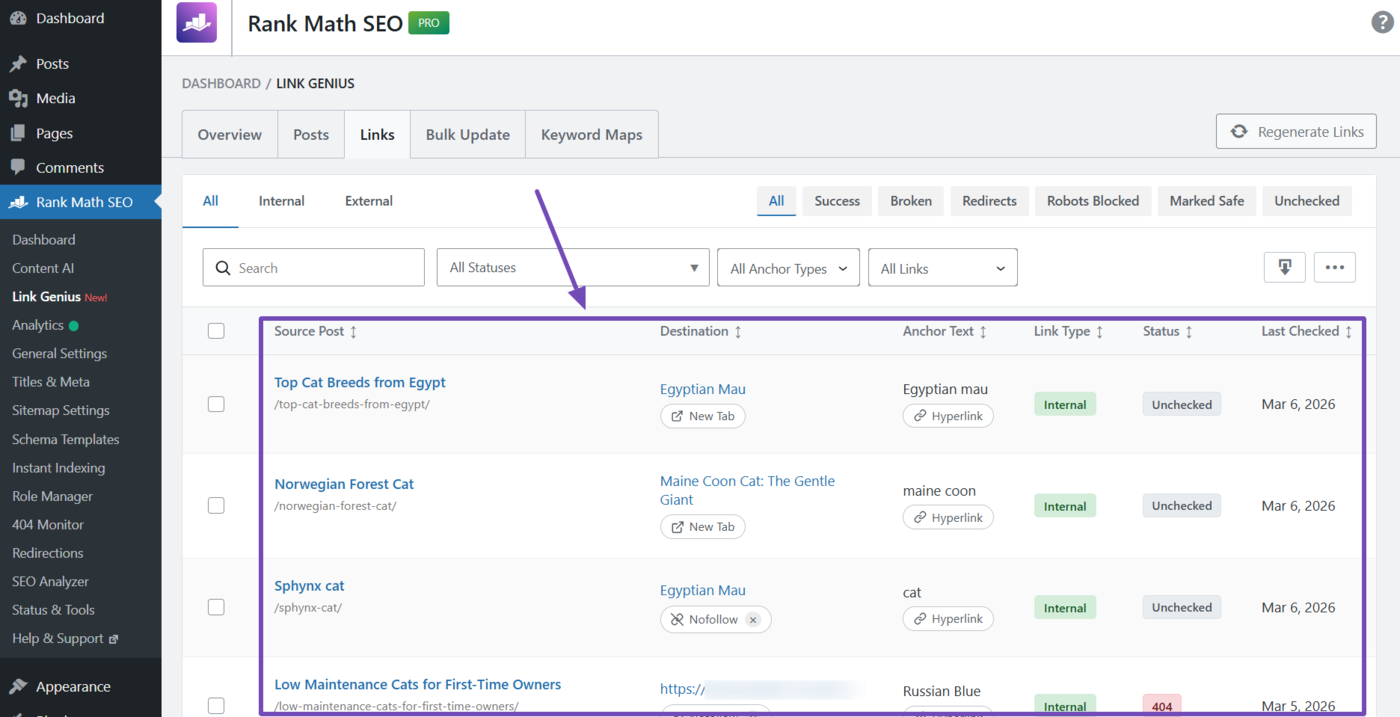Open the Norwegian Forest Cat post link

[x=344, y=484]
